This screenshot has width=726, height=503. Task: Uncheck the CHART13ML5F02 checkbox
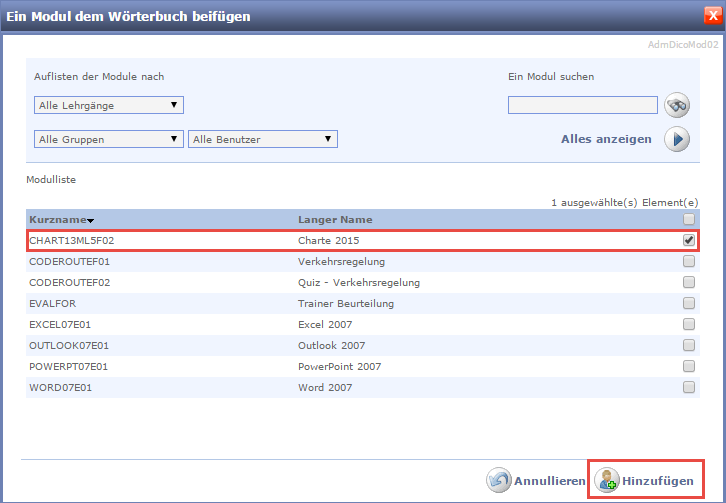pos(688,240)
